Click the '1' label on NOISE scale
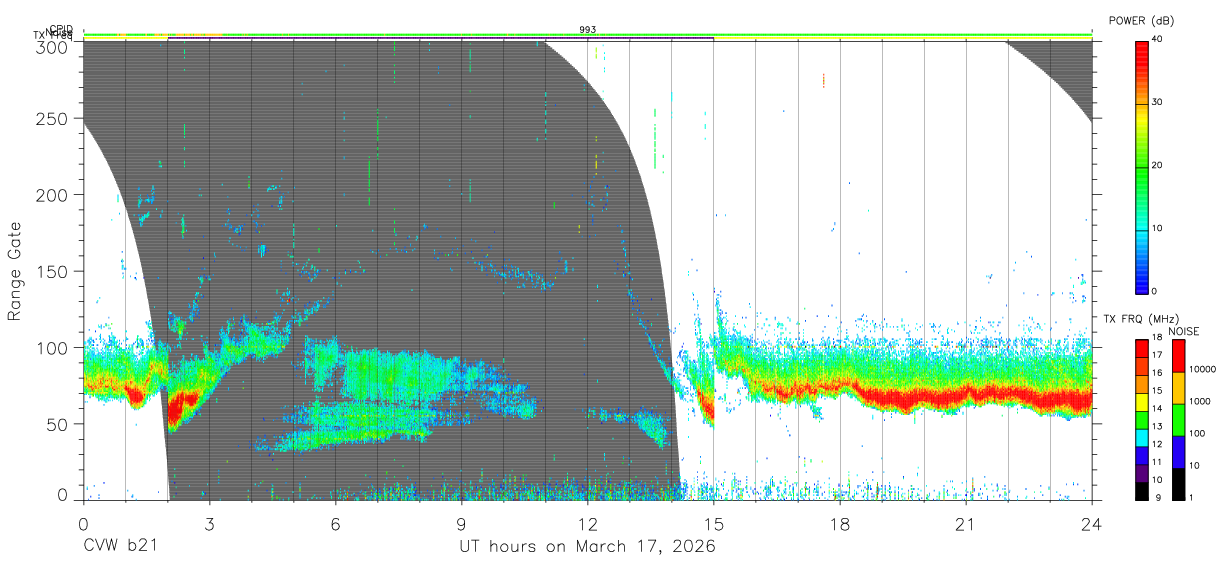Image resolution: width=1228 pixels, height=567 pixels. pyautogui.click(x=1192, y=498)
